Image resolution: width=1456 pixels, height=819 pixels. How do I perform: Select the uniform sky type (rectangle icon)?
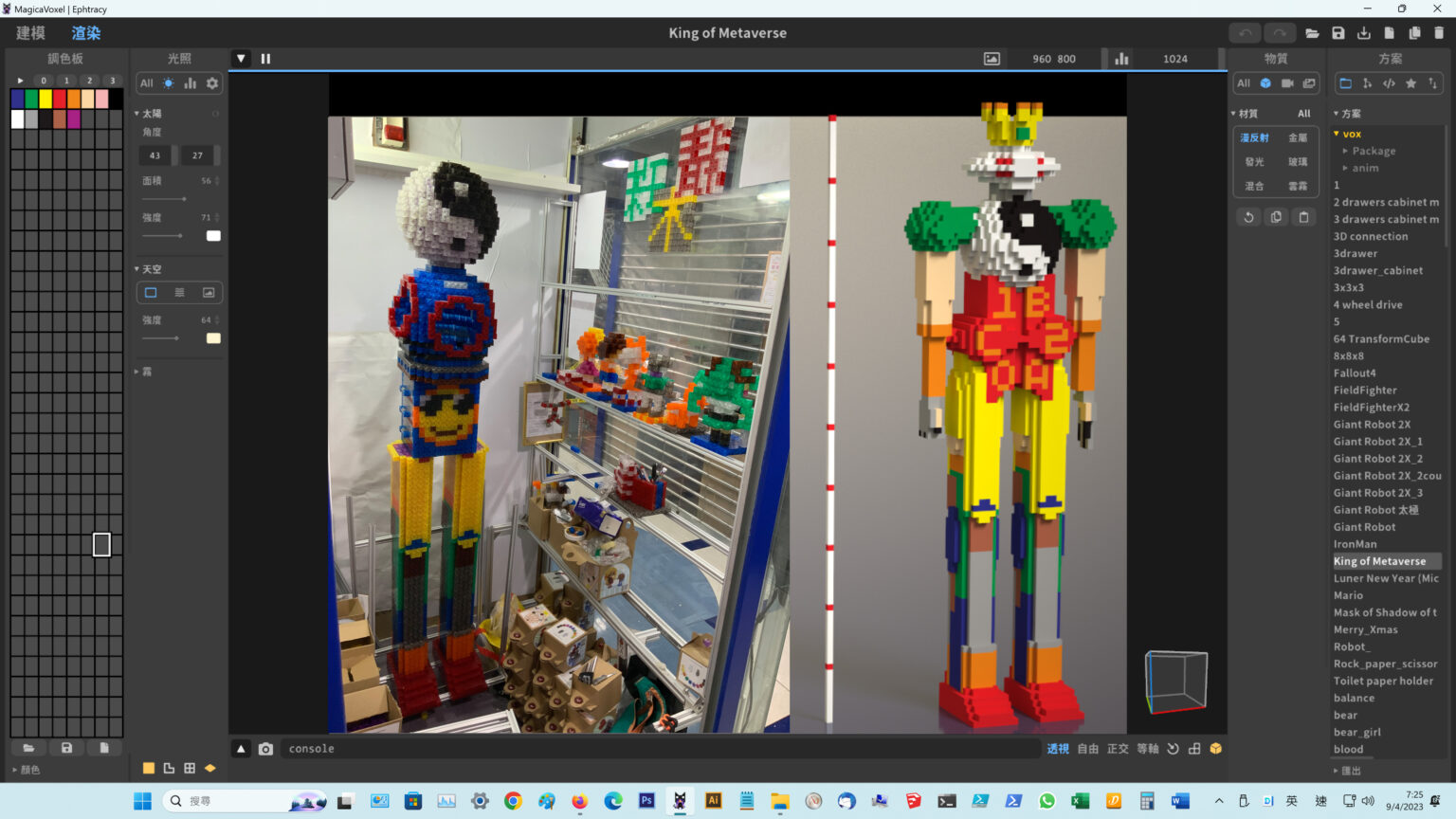151,293
